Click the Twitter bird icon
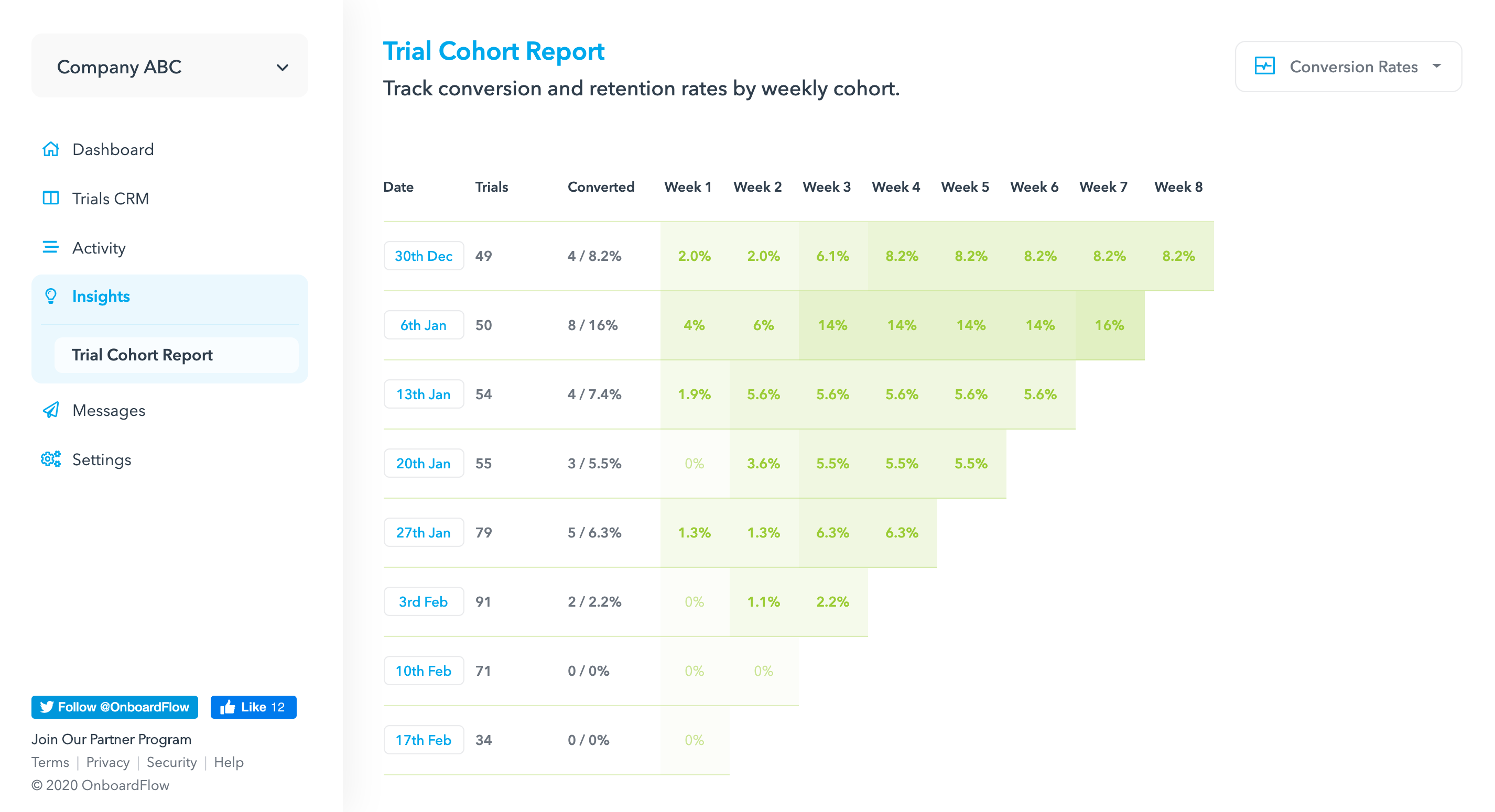 coord(47,707)
